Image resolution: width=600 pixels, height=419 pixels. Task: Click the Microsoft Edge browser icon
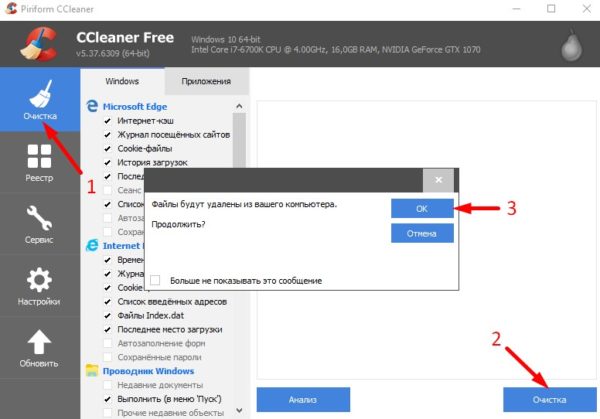click(92, 106)
